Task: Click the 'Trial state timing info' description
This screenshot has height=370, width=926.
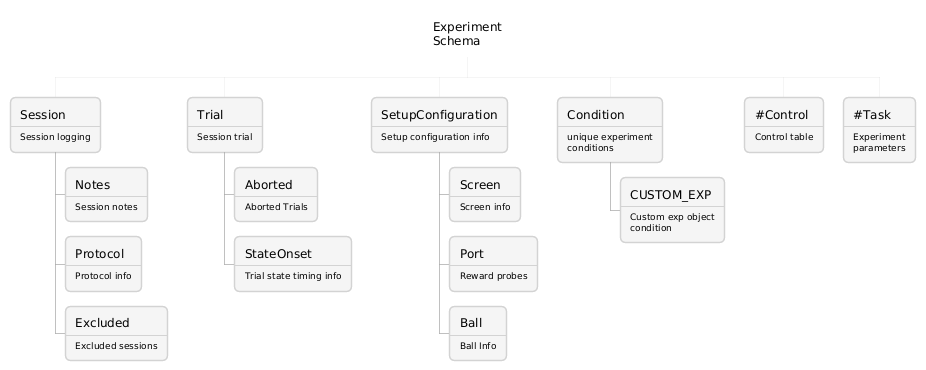Action: coord(293,276)
